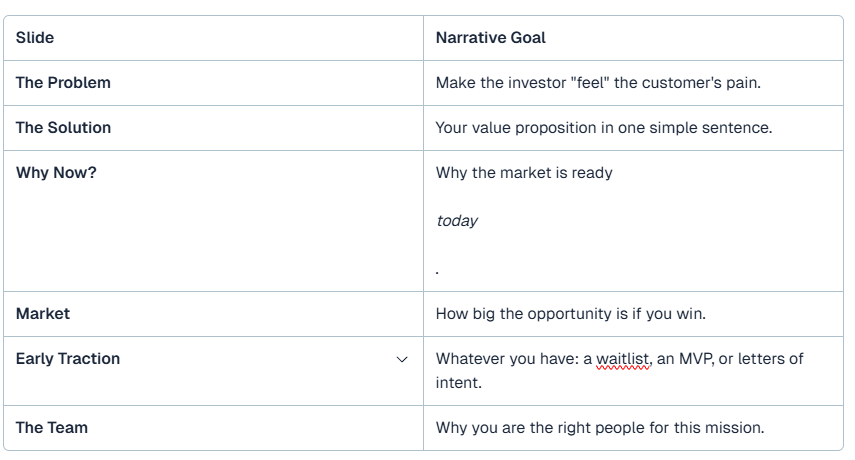Click the "Early Traction" label text
Image resolution: width=855 pixels, height=460 pixels.
pos(68,359)
